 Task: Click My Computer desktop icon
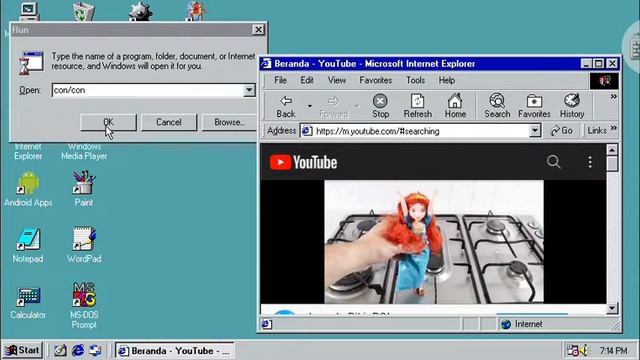click(x=29, y=12)
